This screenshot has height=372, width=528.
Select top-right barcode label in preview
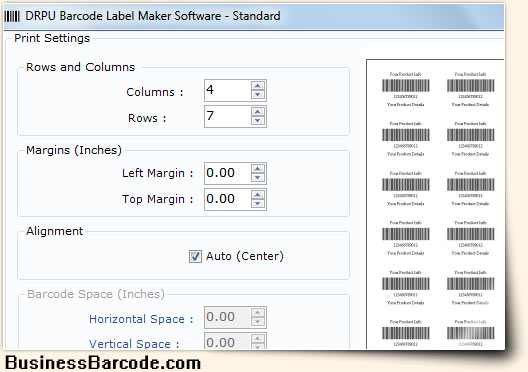click(470, 89)
